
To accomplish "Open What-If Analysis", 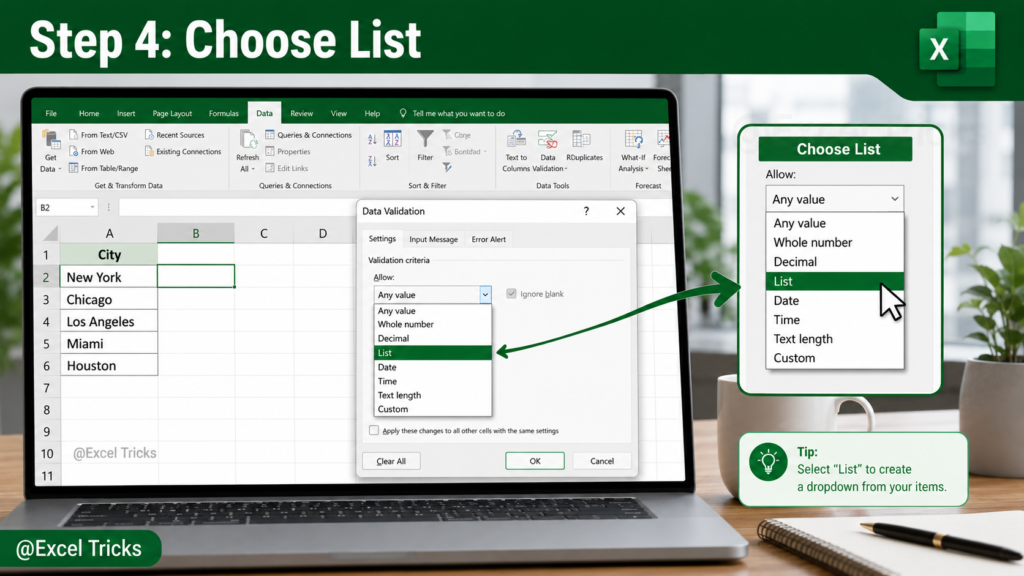I will (633, 139).
